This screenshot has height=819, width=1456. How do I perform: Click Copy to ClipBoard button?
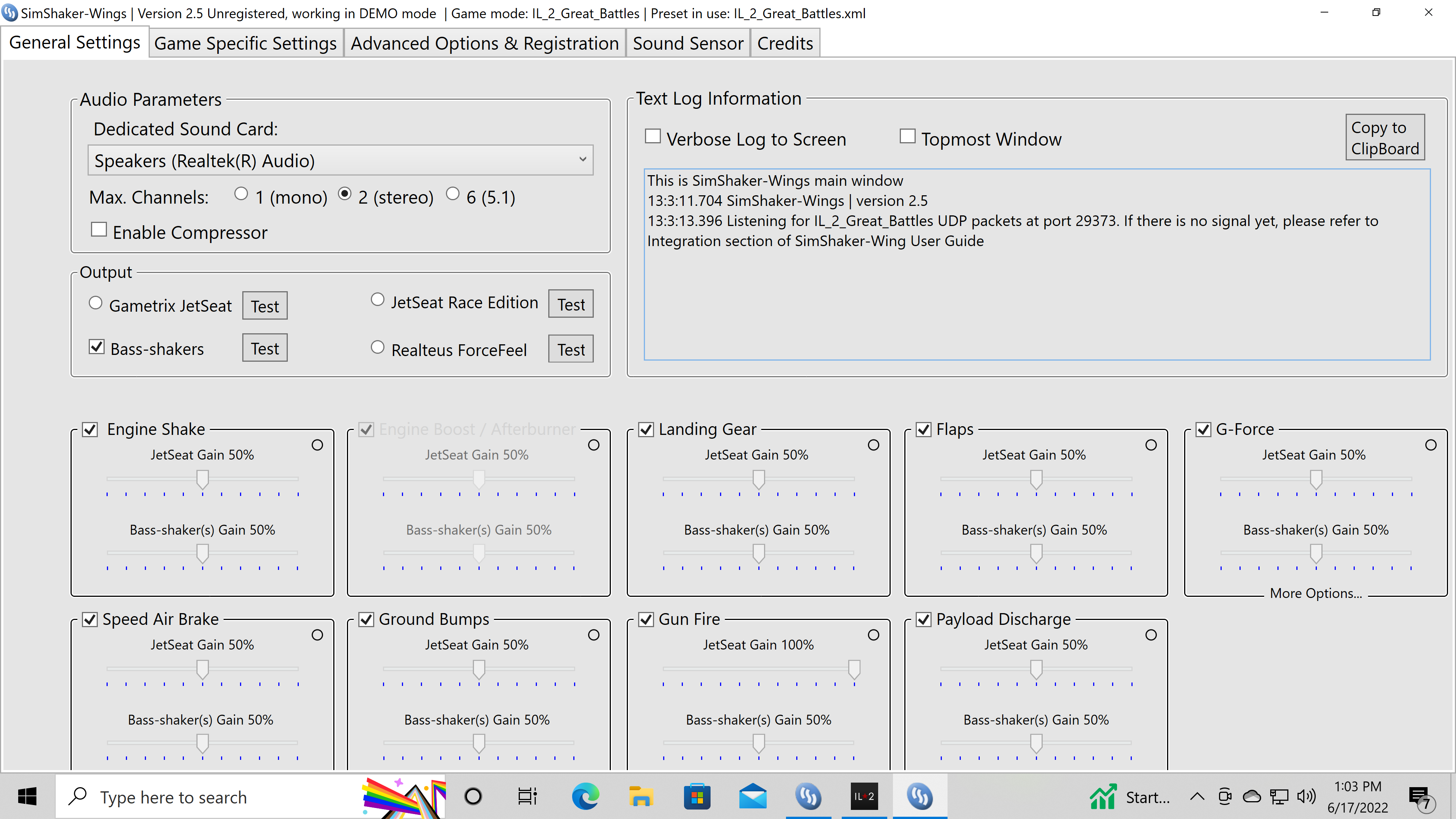pos(1385,137)
